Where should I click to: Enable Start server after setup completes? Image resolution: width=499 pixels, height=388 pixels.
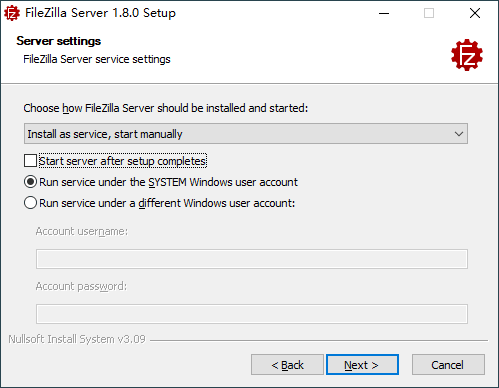click(30, 161)
